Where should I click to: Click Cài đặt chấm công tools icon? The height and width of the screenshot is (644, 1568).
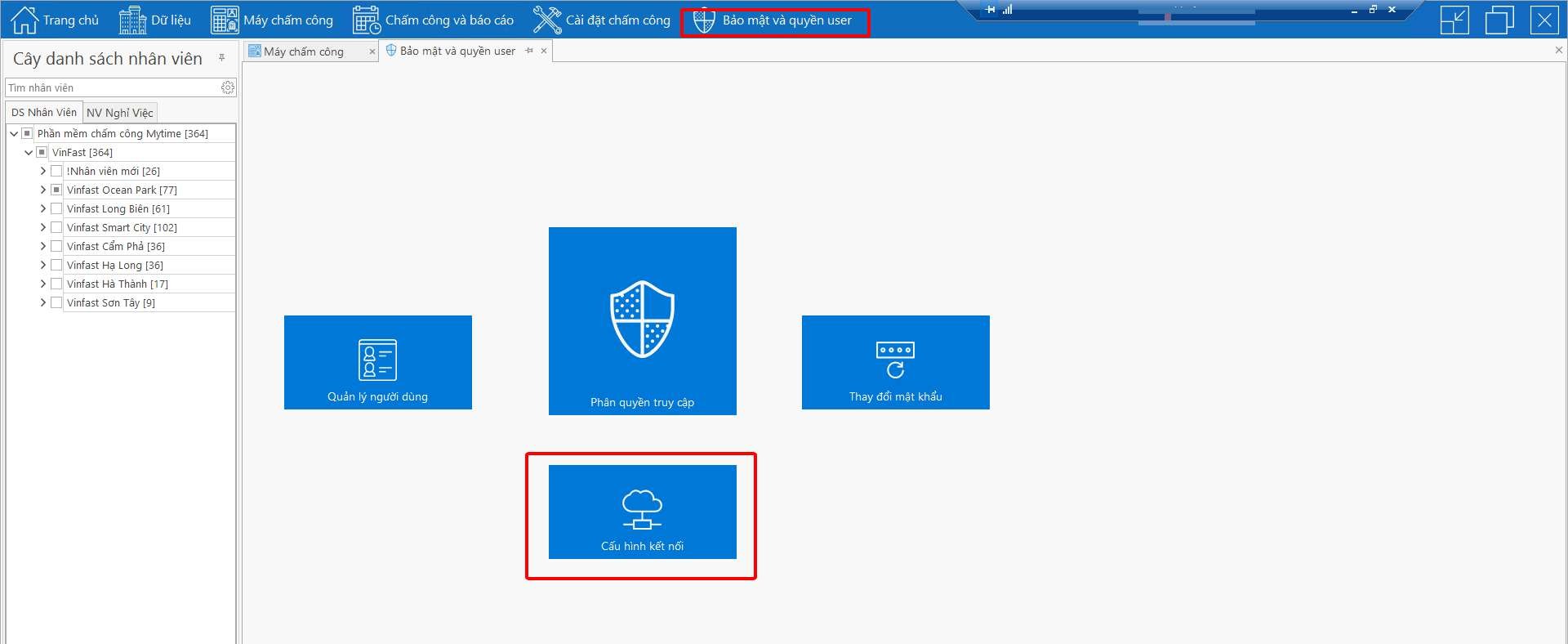547,20
